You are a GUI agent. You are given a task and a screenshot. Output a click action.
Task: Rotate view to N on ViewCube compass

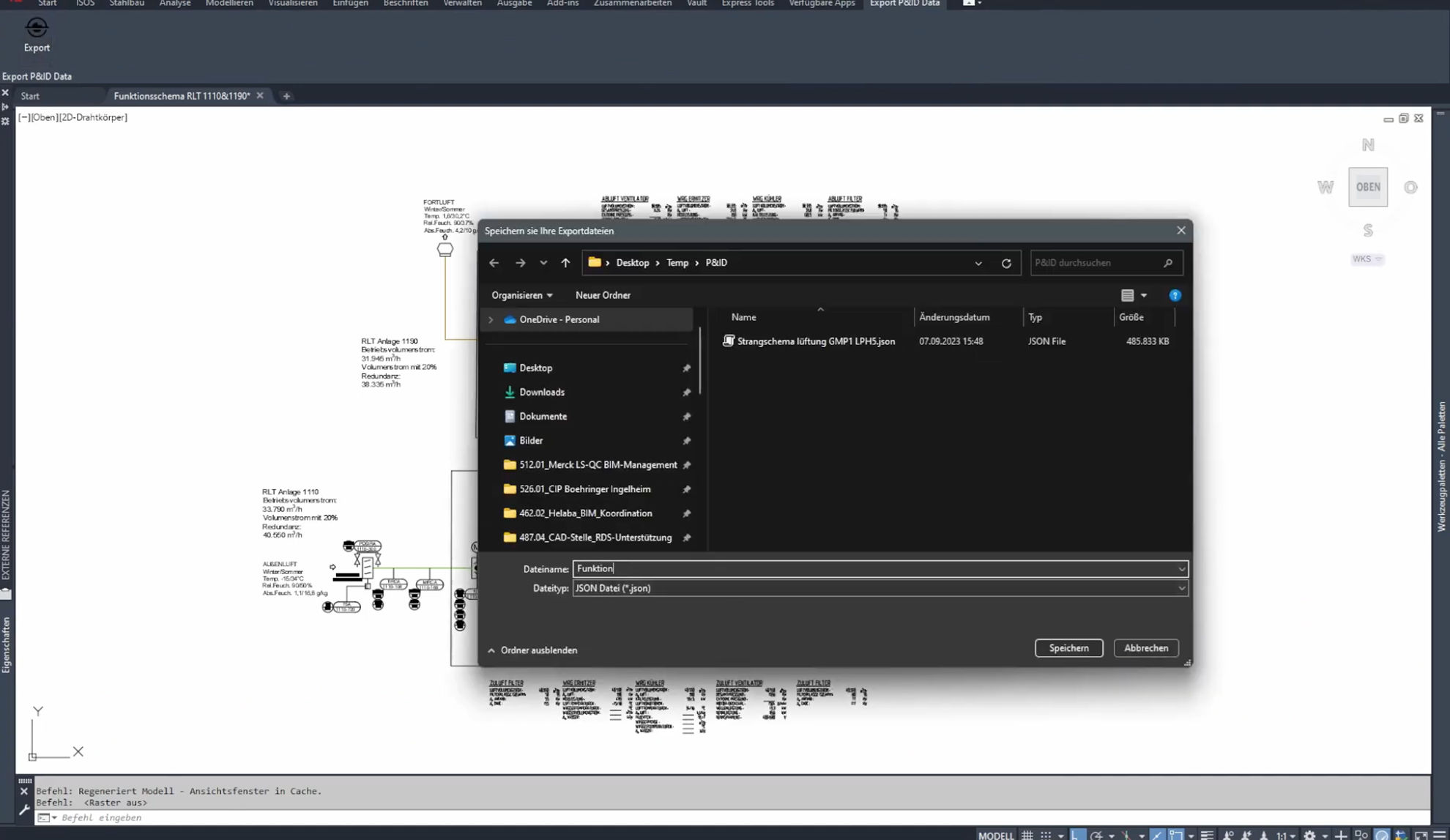click(x=1367, y=145)
